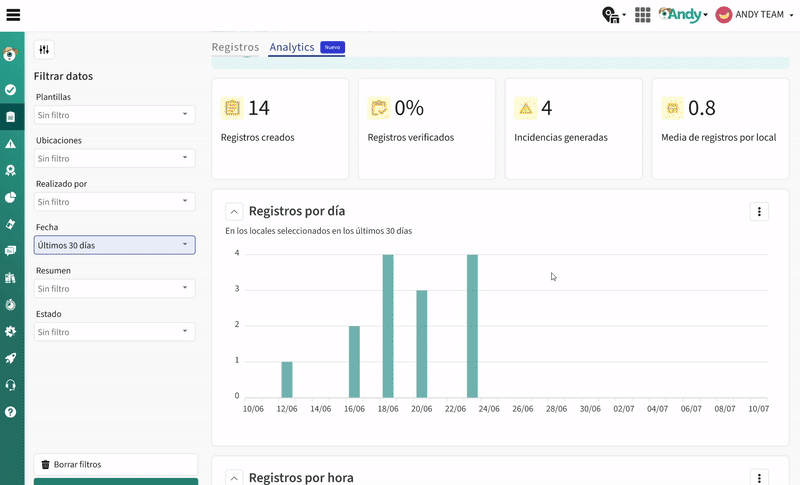The width and height of the screenshot is (800, 485).
Task: Select the Analytics tab
Action: [292, 47]
